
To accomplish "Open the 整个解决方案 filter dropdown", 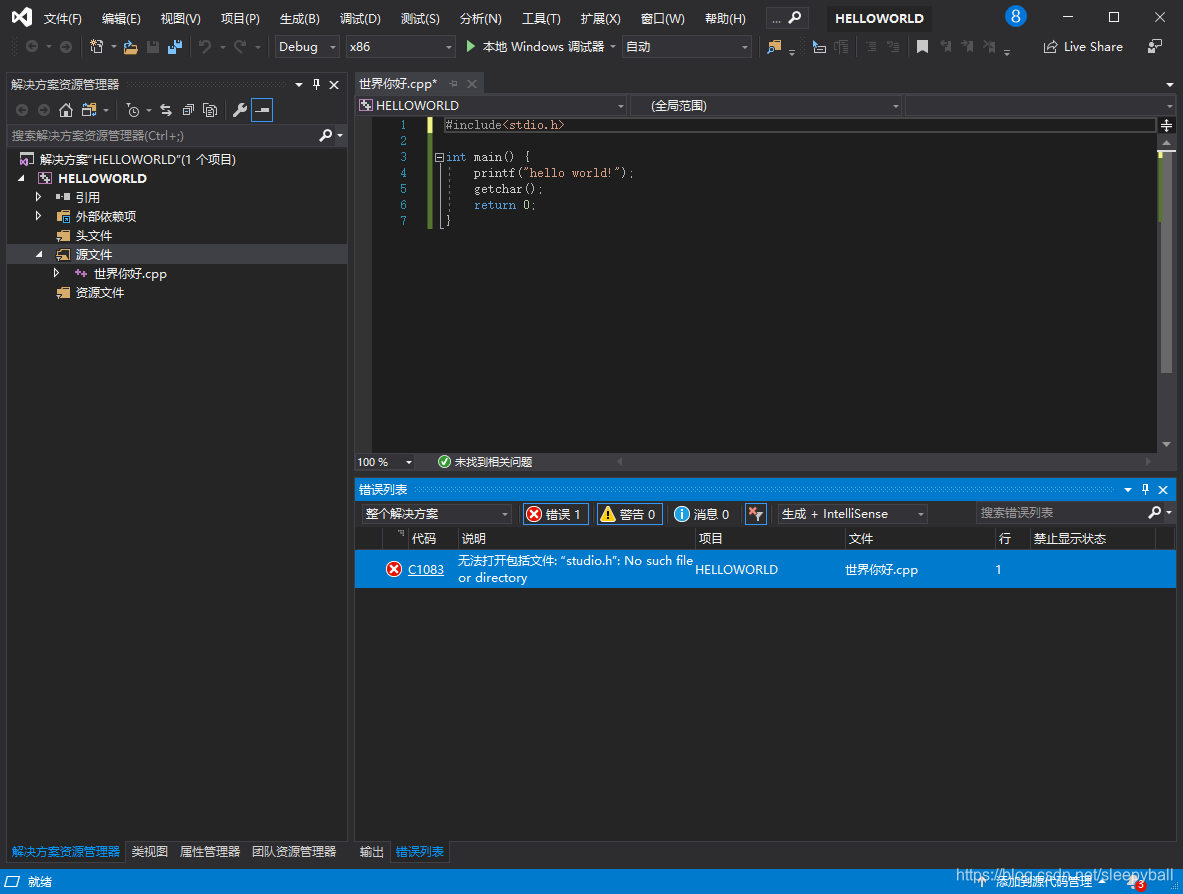I will pyautogui.click(x=437, y=514).
